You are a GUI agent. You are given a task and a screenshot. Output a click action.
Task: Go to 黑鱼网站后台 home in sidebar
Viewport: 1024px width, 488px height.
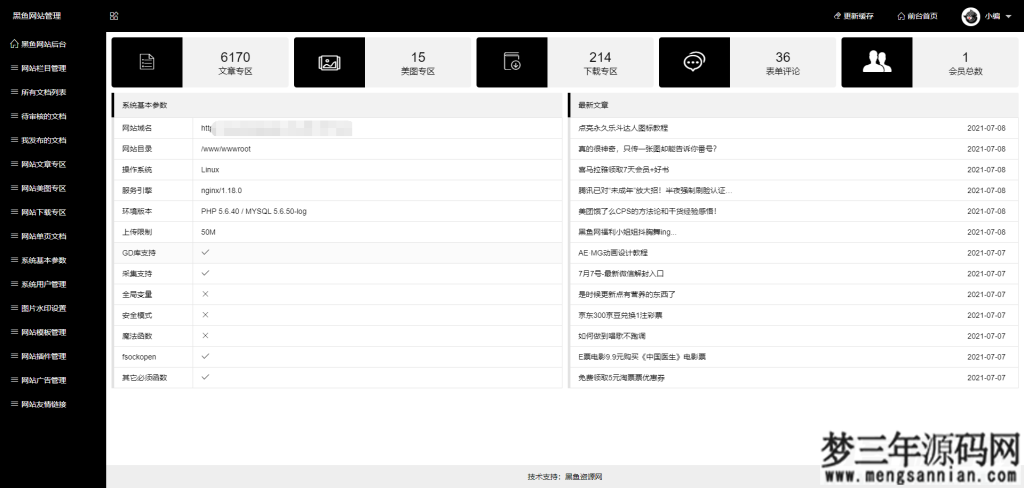[38, 44]
